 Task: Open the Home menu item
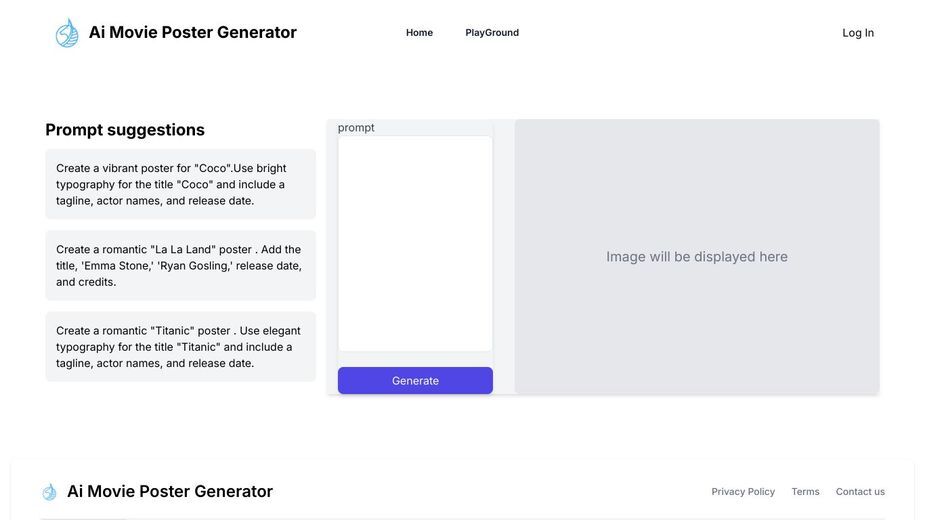tap(419, 32)
